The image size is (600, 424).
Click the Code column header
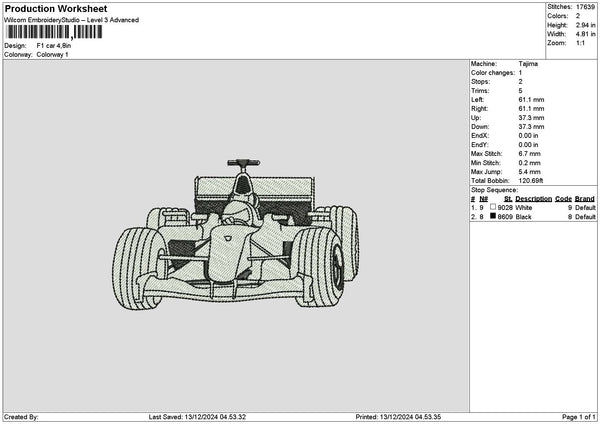tap(563, 198)
